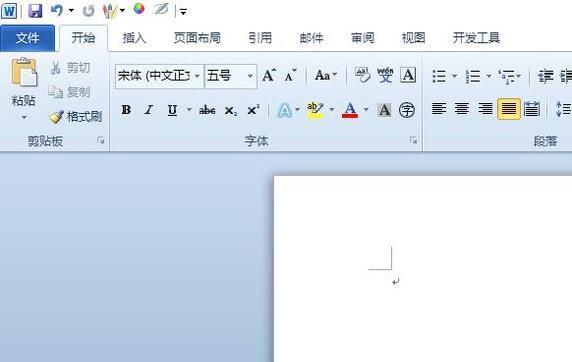Open Change Case Aa menu
This screenshot has height=362, width=572.
pos(326,76)
